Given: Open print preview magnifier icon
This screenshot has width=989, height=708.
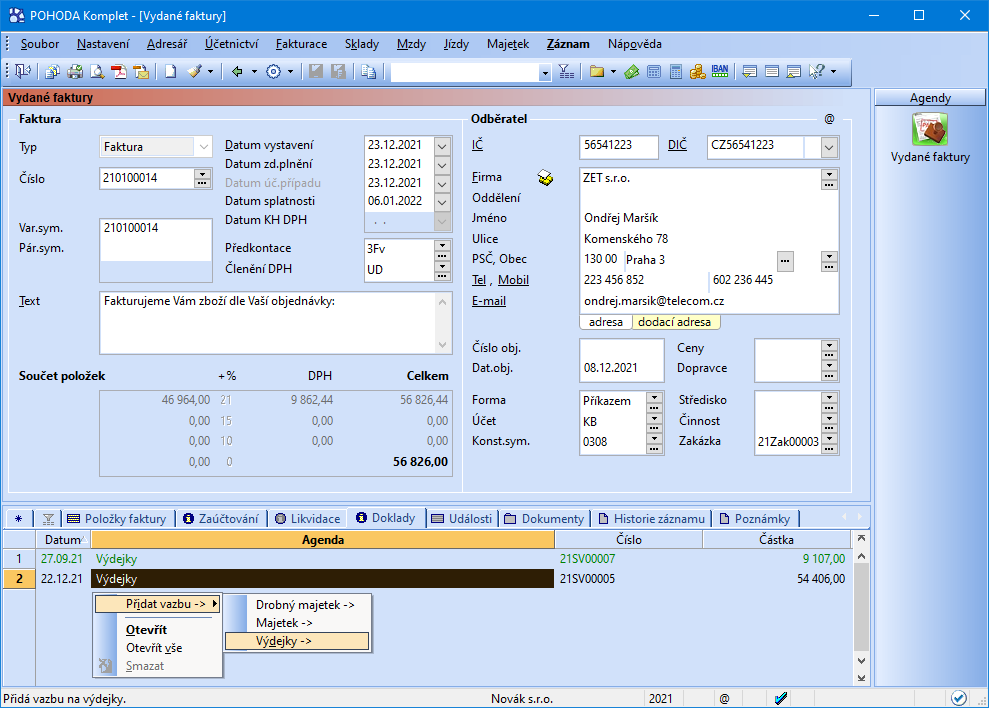Looking at the screenshot, I should coord(97,72).
